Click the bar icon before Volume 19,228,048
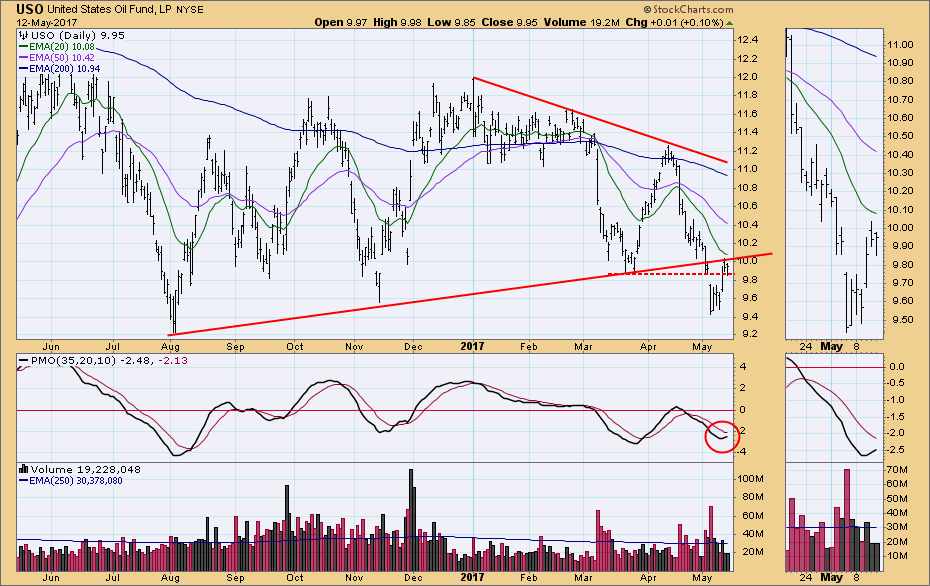This screenshot has height=586, width=930. (24, 469)
